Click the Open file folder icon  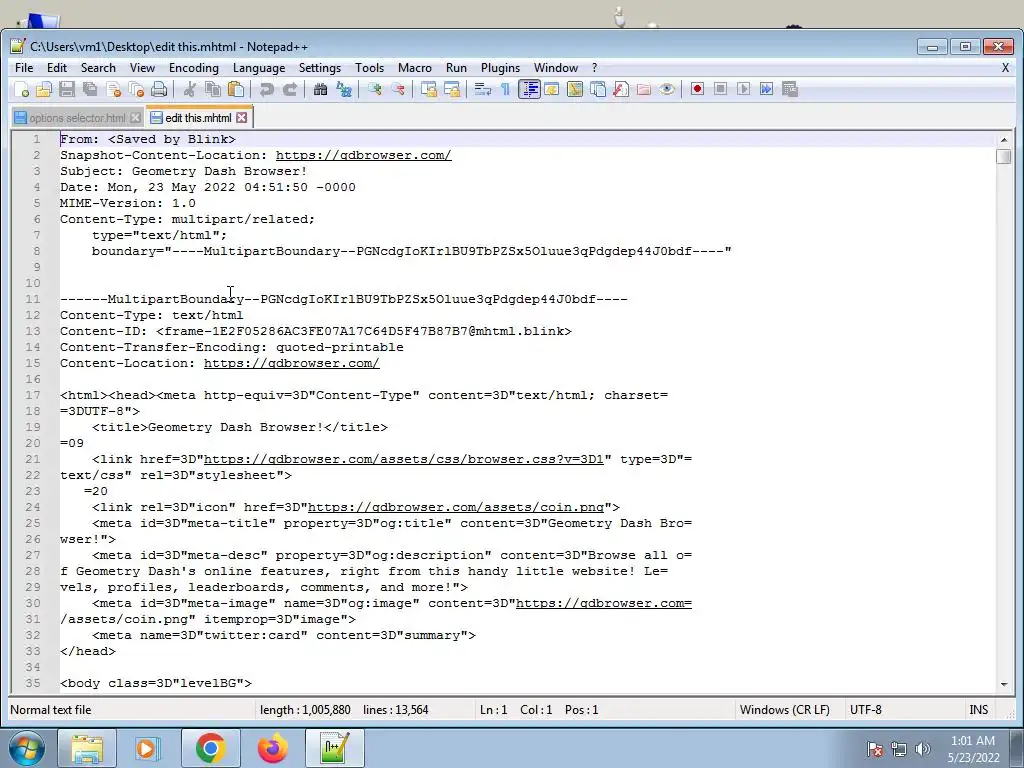tap(44, 89)
